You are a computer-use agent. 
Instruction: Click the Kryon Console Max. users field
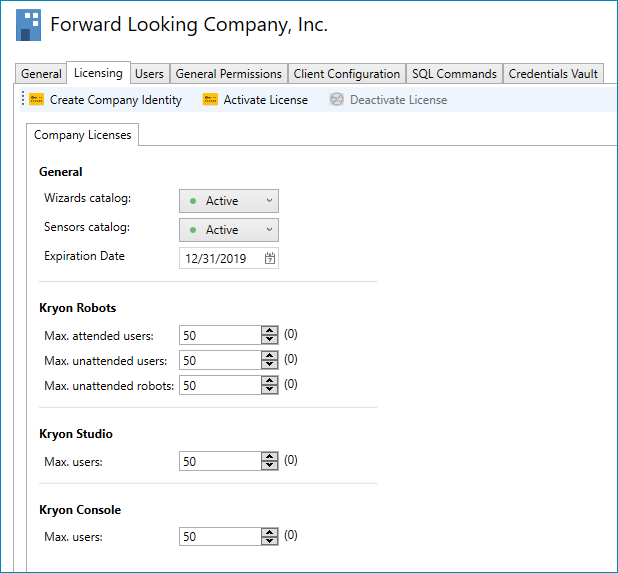220,537
